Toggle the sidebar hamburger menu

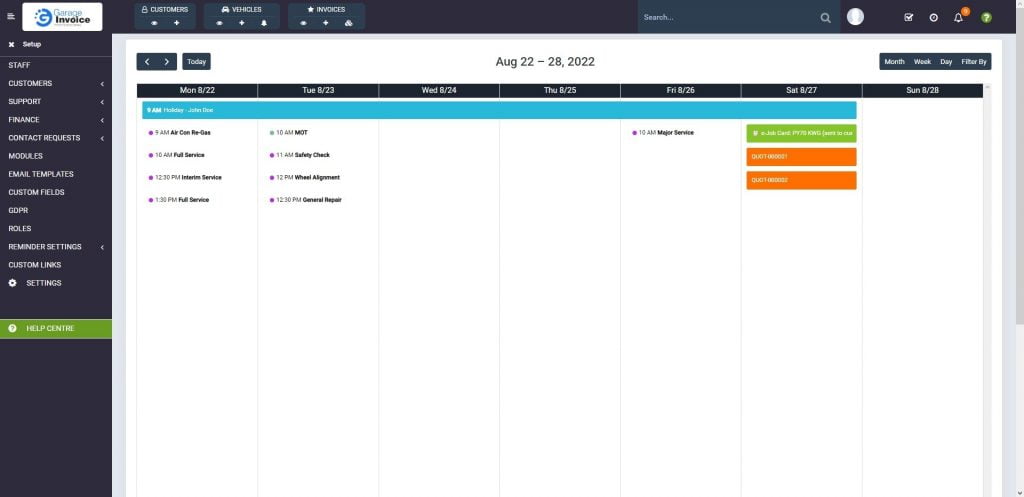tap(11, 16)
